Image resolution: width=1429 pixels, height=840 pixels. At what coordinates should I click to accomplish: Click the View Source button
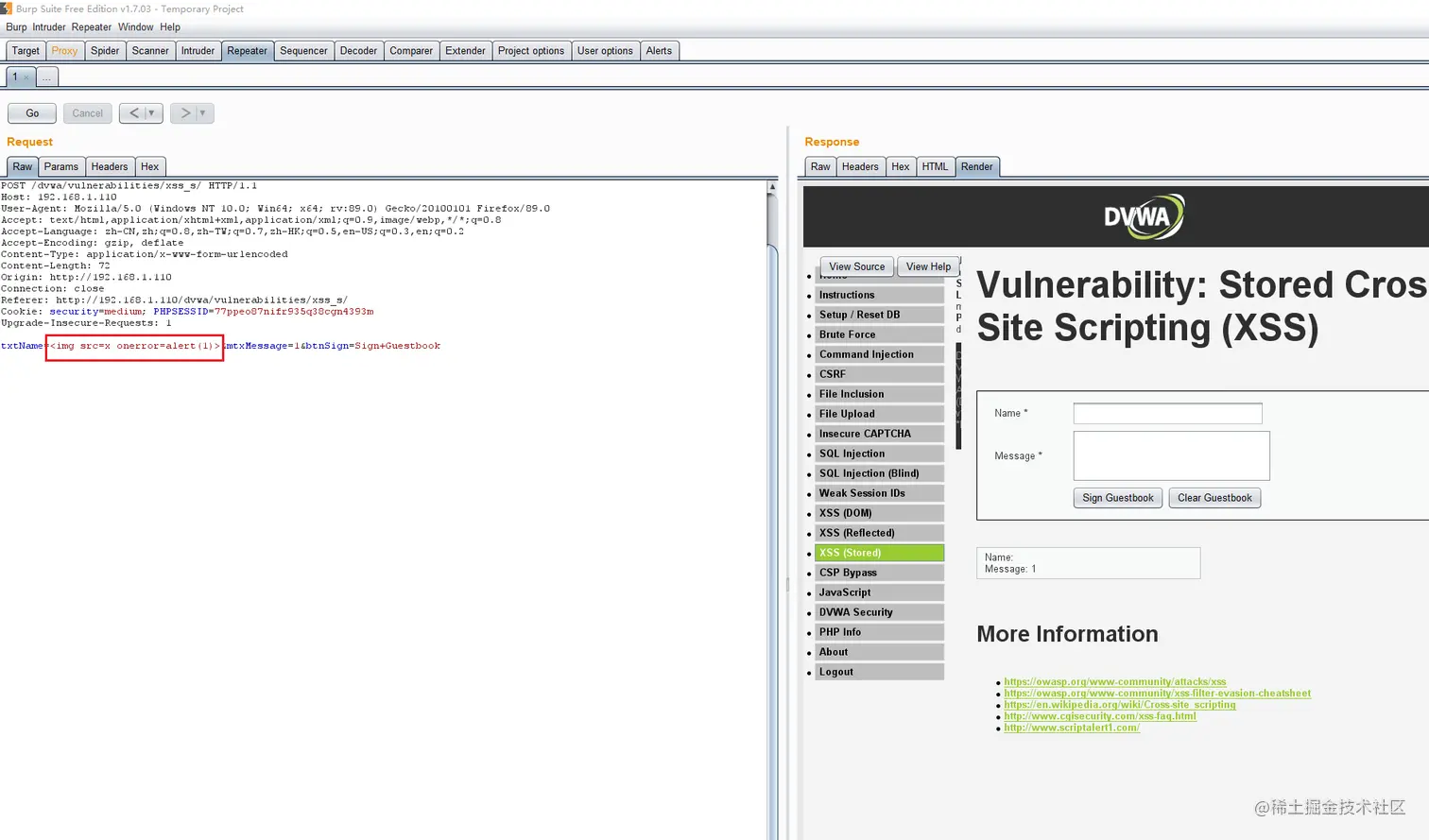(x=856, y=266)
